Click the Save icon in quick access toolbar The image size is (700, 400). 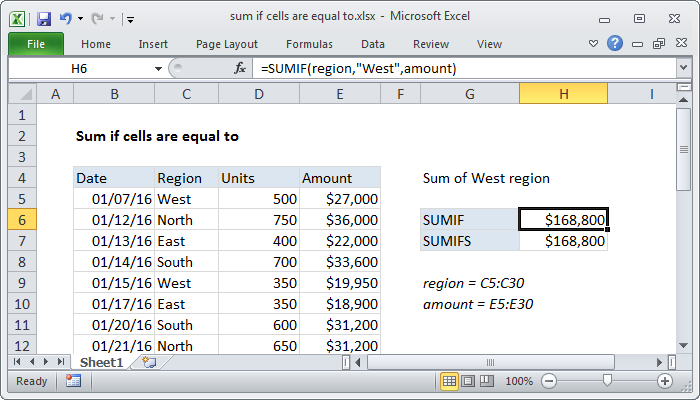pyautogui.click(x=44, y=17)
